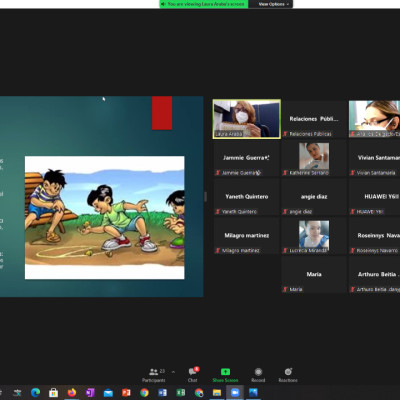Click the green Share Screen icon

coord(225,372)
